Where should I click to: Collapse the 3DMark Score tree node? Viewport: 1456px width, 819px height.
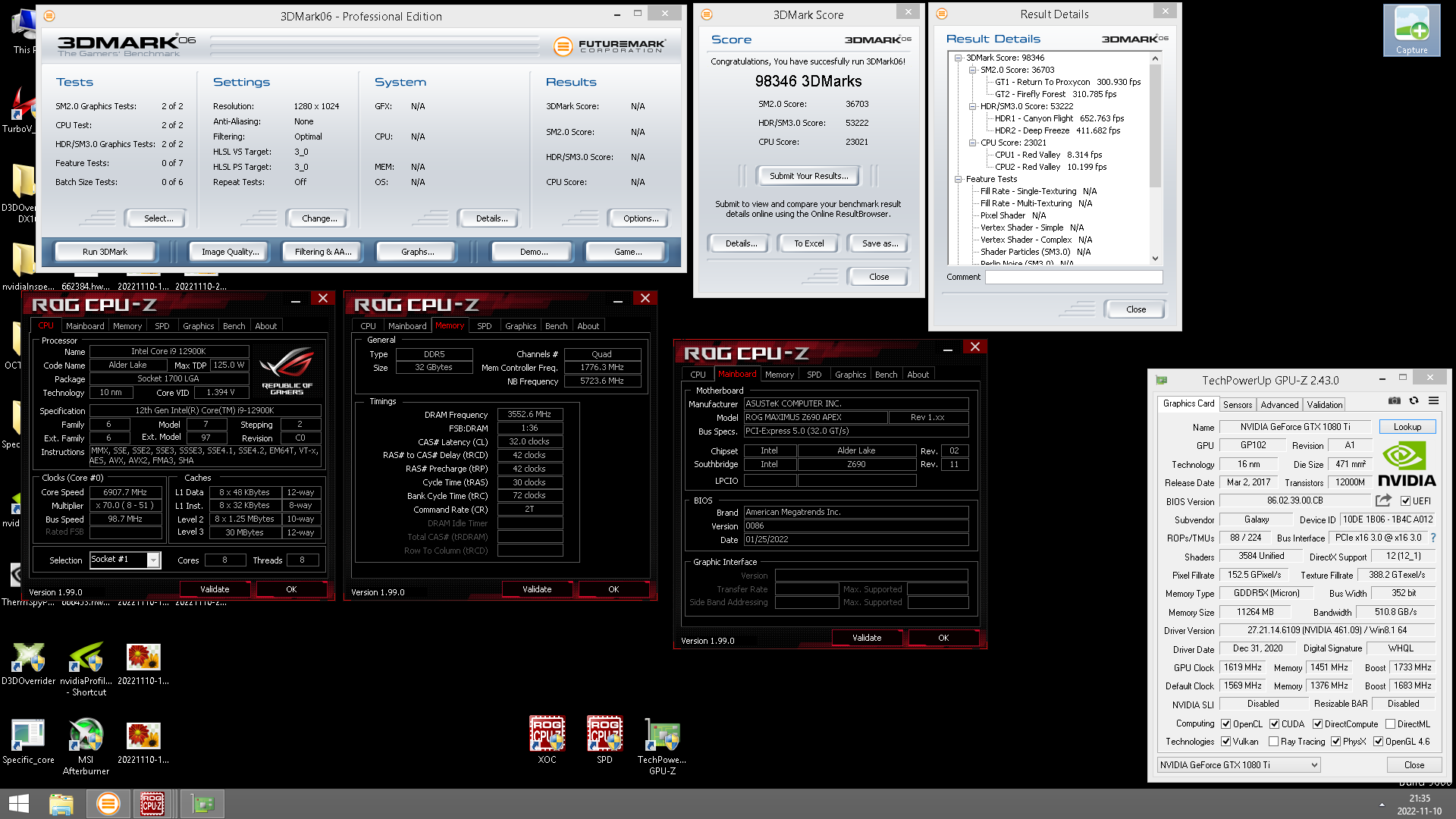point(958,58)
